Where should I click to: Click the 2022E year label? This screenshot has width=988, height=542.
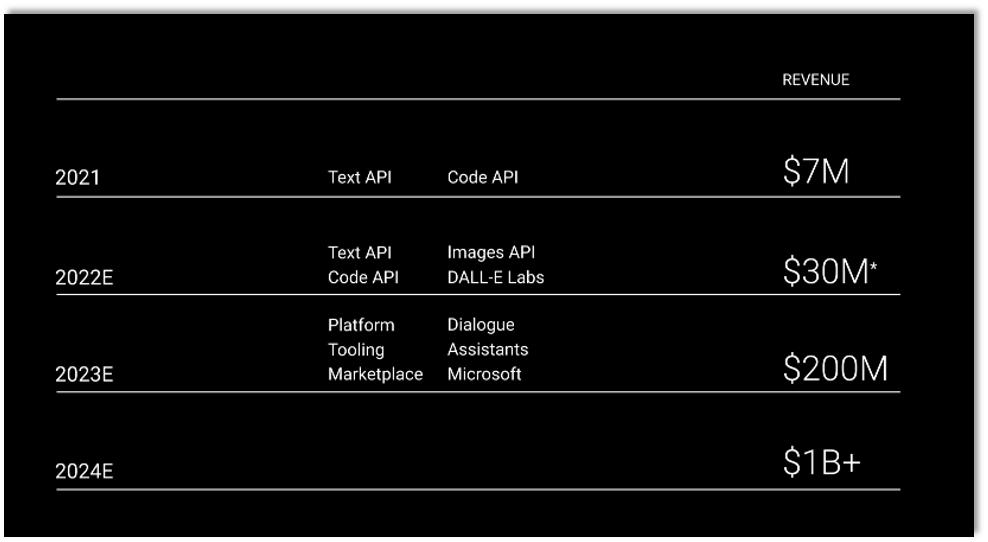(x=83, y=279)
